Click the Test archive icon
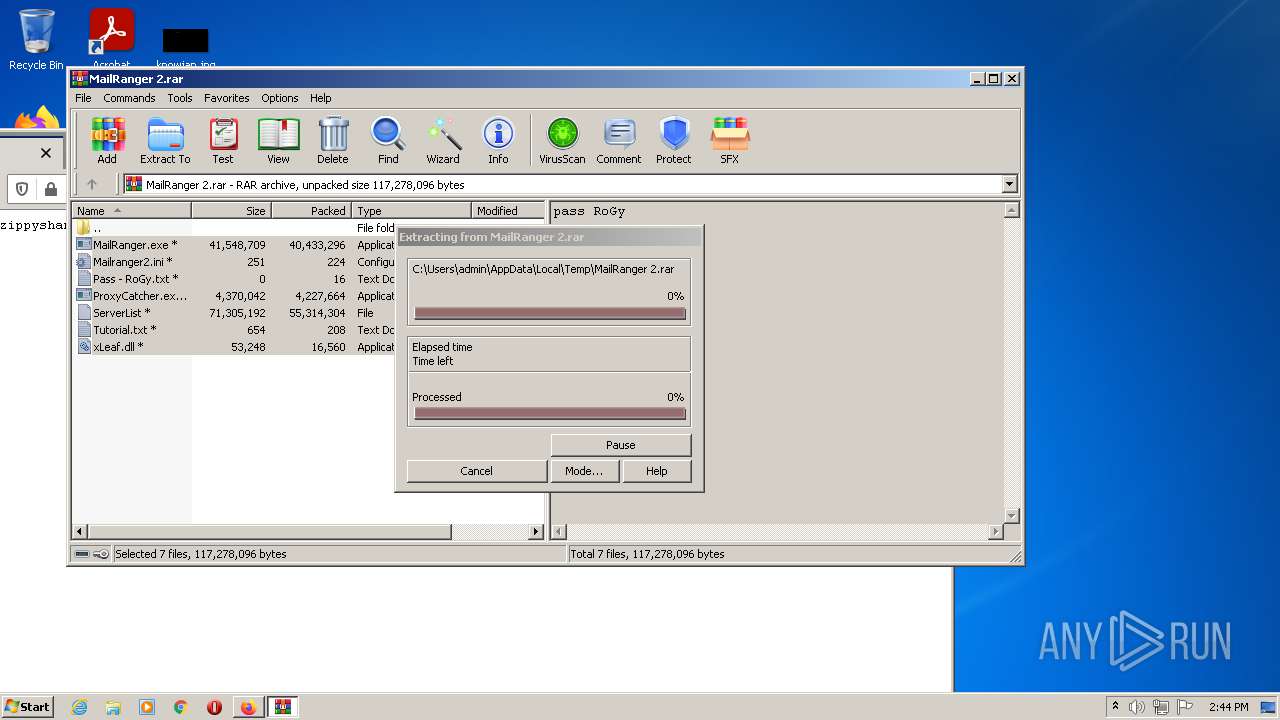This screenshot has height=720, width=1280. tap(223, 140)
